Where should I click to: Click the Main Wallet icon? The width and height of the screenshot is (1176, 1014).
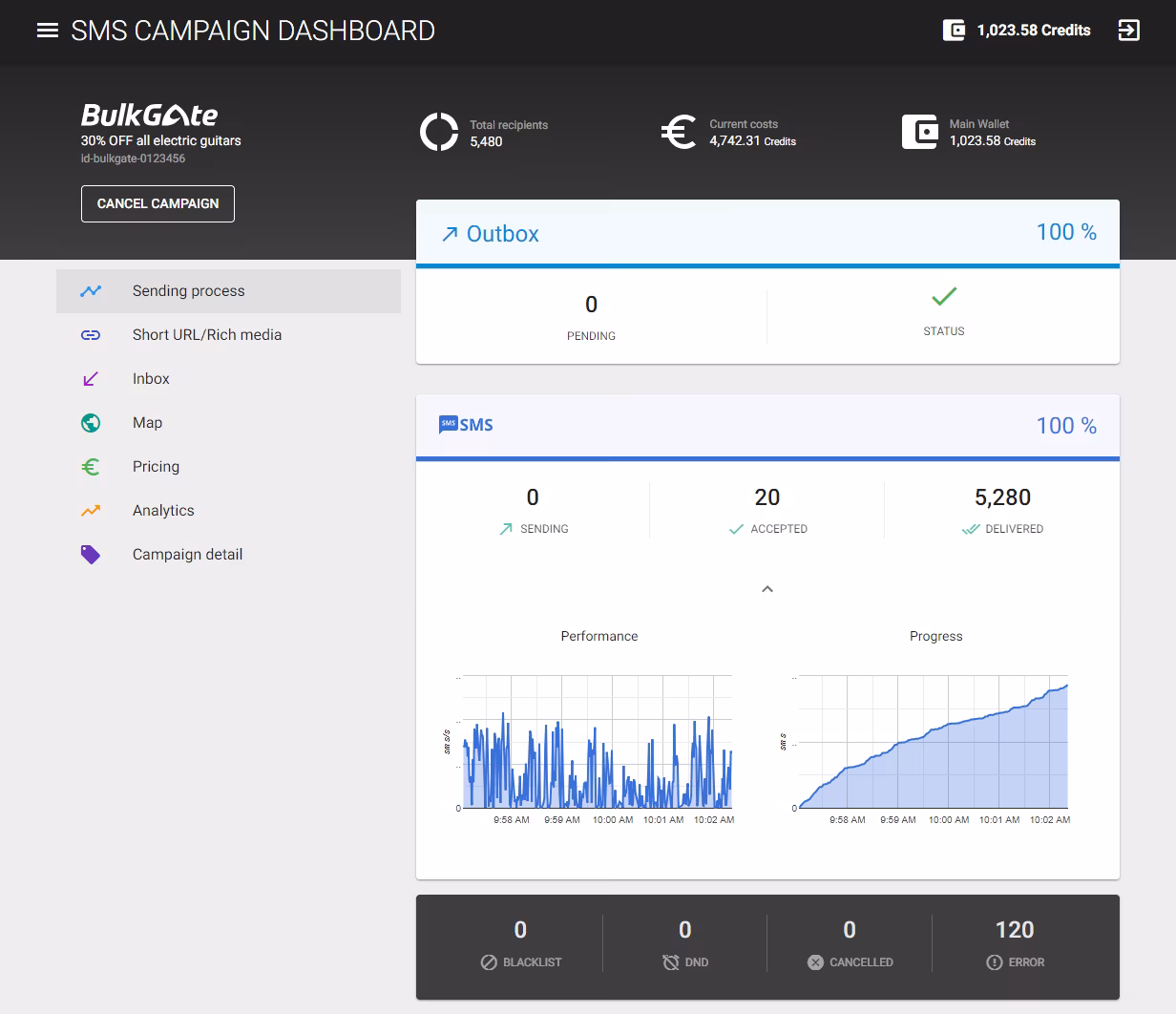click(x=920, y=132)
